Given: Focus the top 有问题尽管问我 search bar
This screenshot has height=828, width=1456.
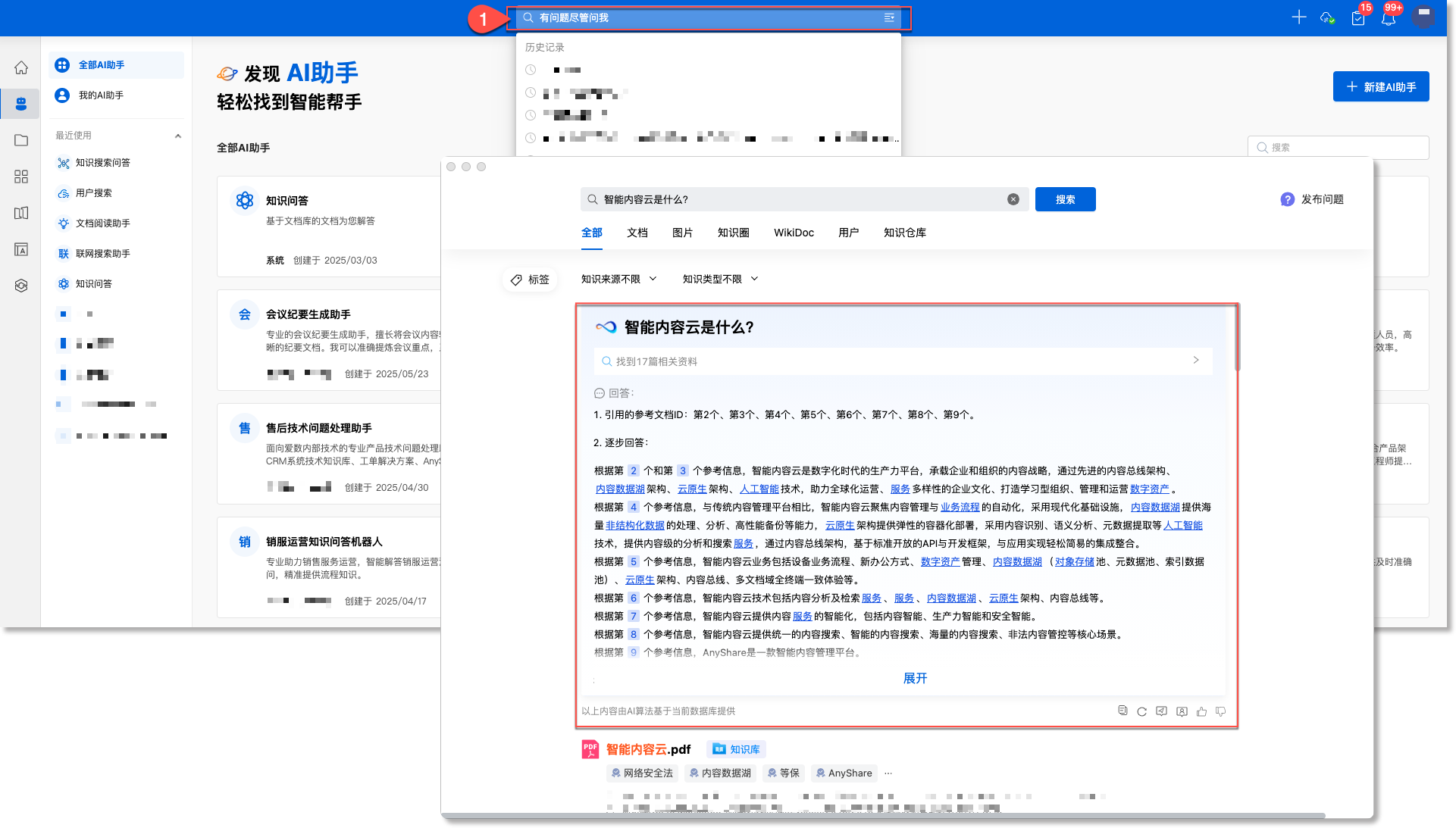Looking at the screenshot, I should (708, 17).
